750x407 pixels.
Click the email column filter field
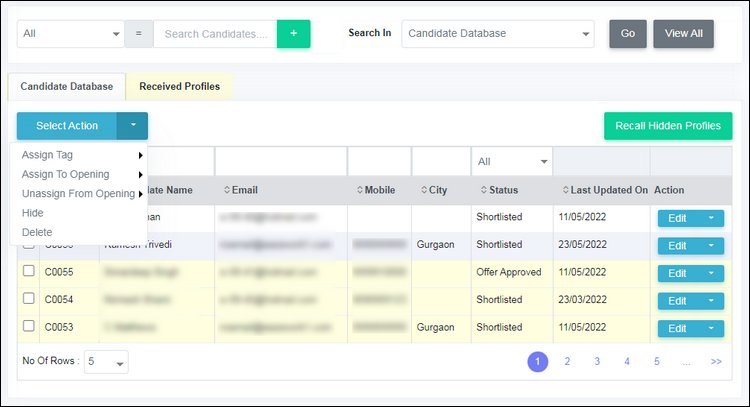(281, 162)
